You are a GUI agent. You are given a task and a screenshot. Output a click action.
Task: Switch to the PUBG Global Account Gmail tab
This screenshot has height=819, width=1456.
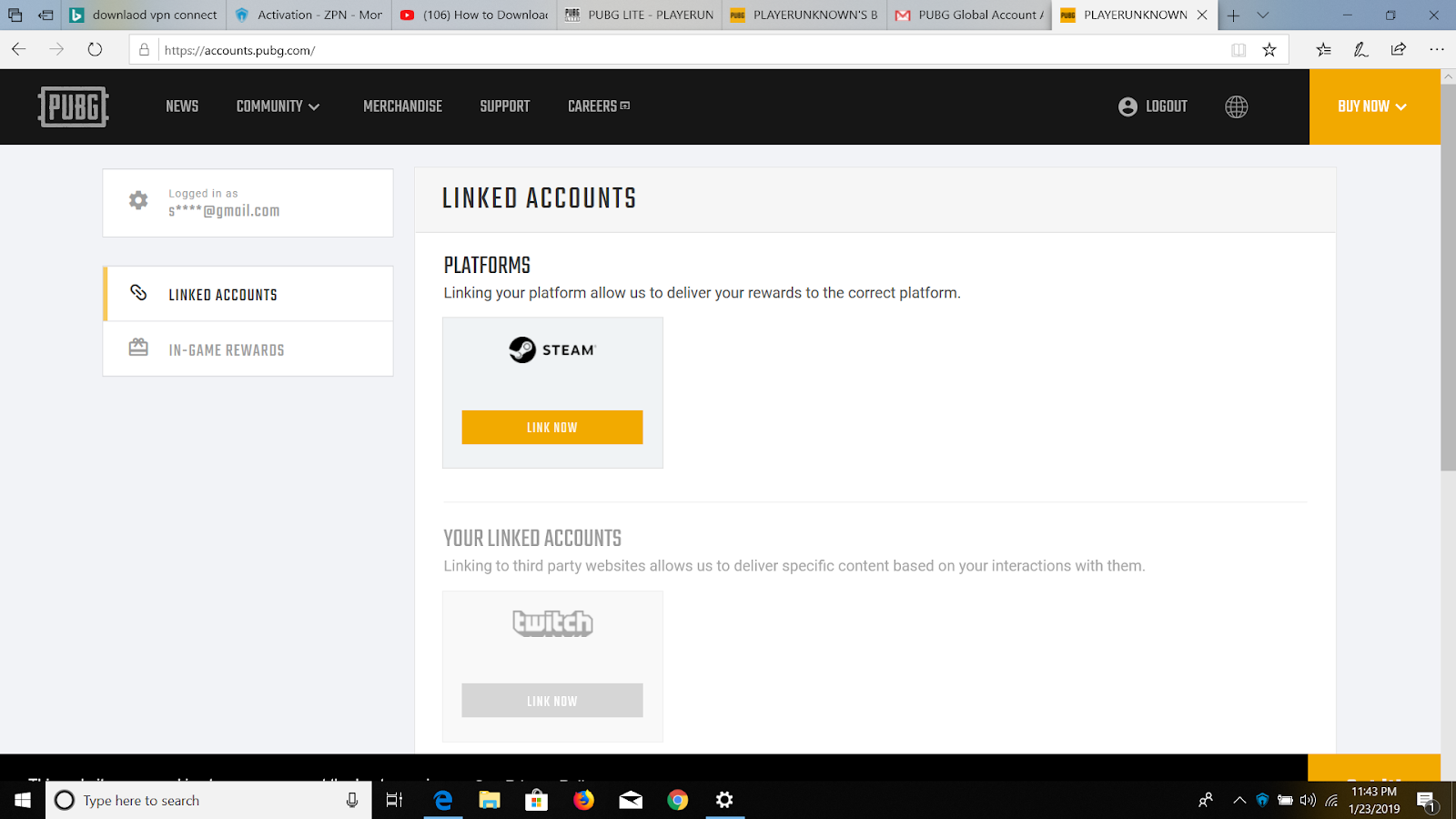coord(969,15)
